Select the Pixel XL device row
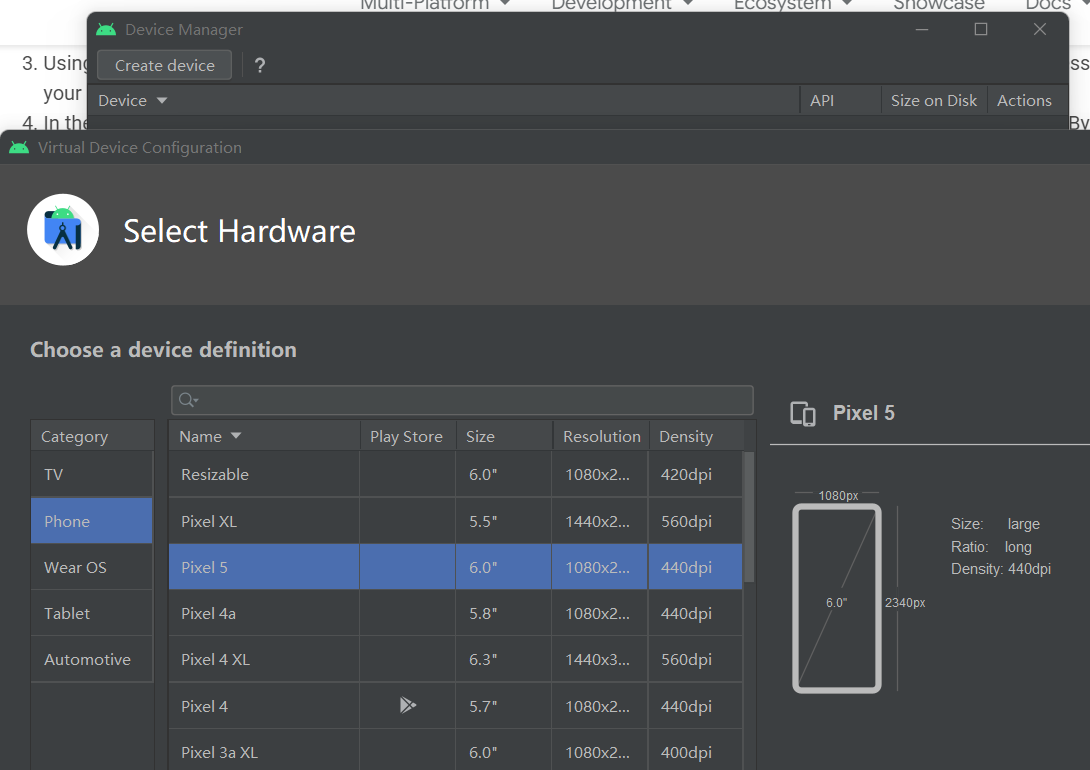1090x770 pixels. click(x=455, y=521)
